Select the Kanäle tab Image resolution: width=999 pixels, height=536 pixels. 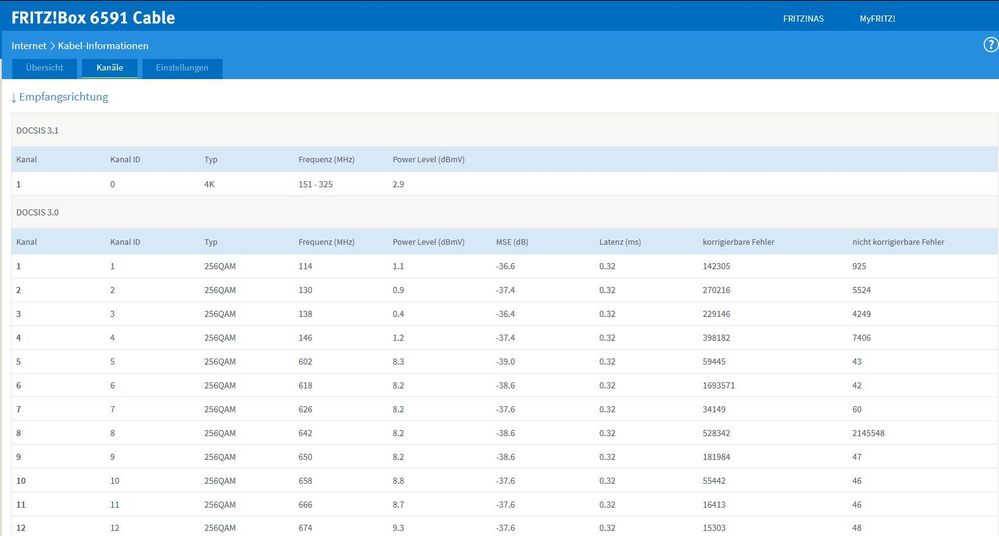click(x=109, y=68)
